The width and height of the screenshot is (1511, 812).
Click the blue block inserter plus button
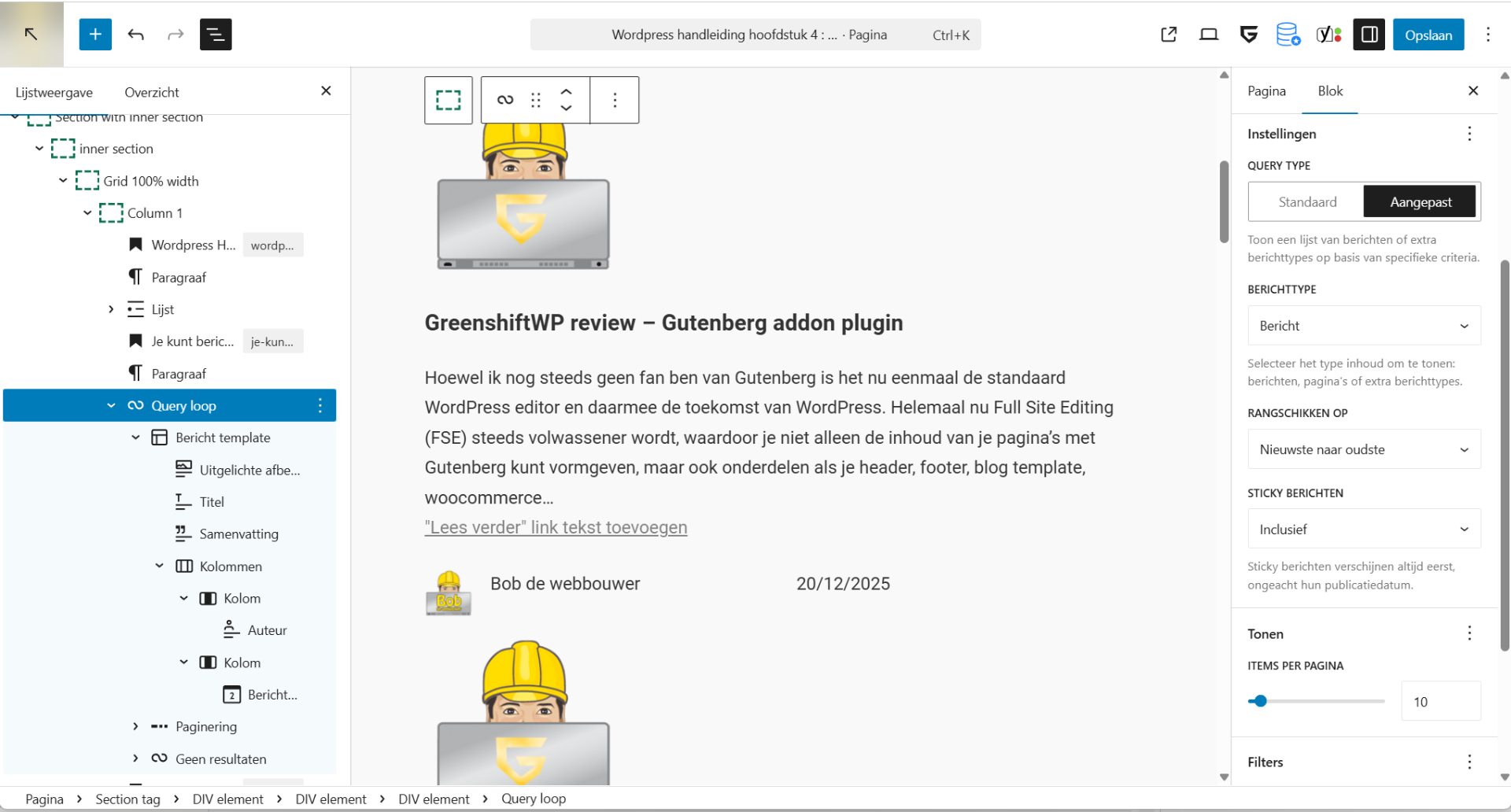pyautogui.click(x=95, y=35)
